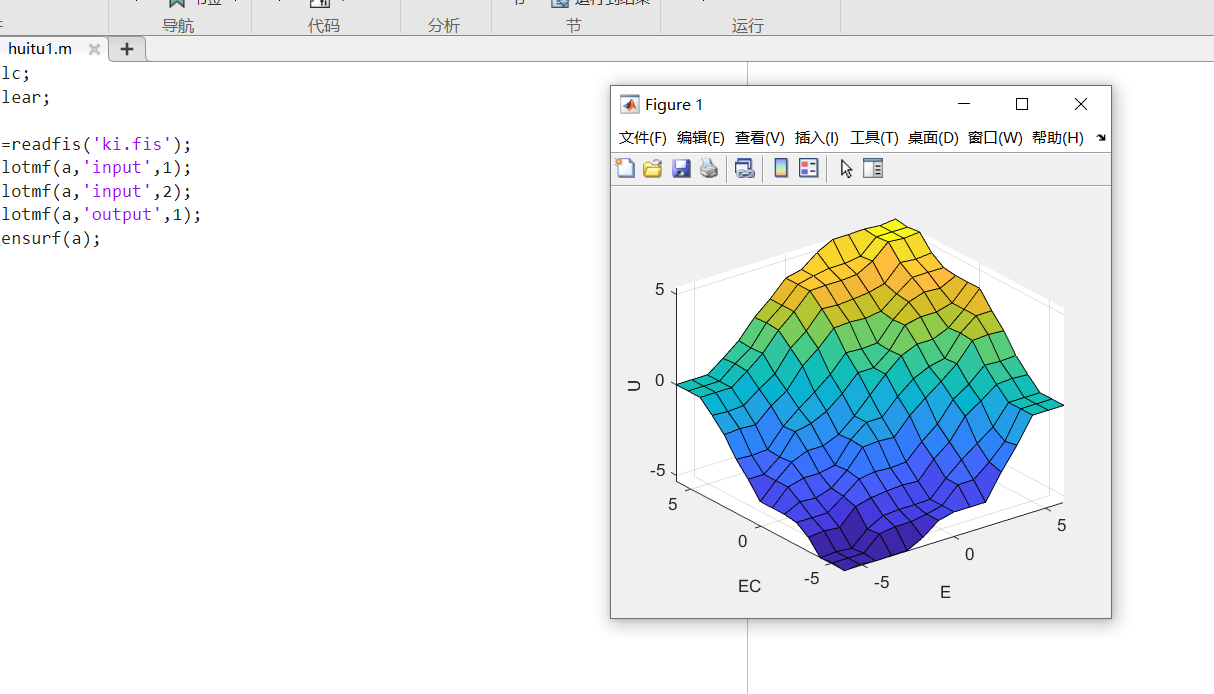1214x694 pixels.
Task: Switch to the huitu1.m editor tab
Action: pos(40,49)
